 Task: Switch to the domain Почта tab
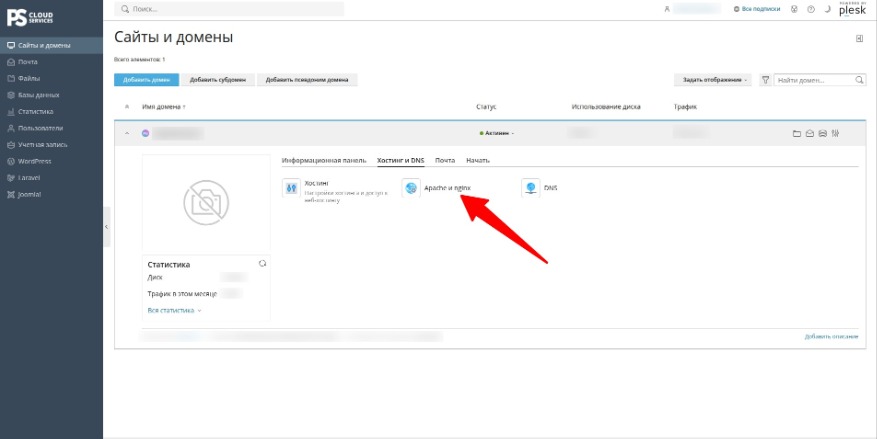coord(445,161)
